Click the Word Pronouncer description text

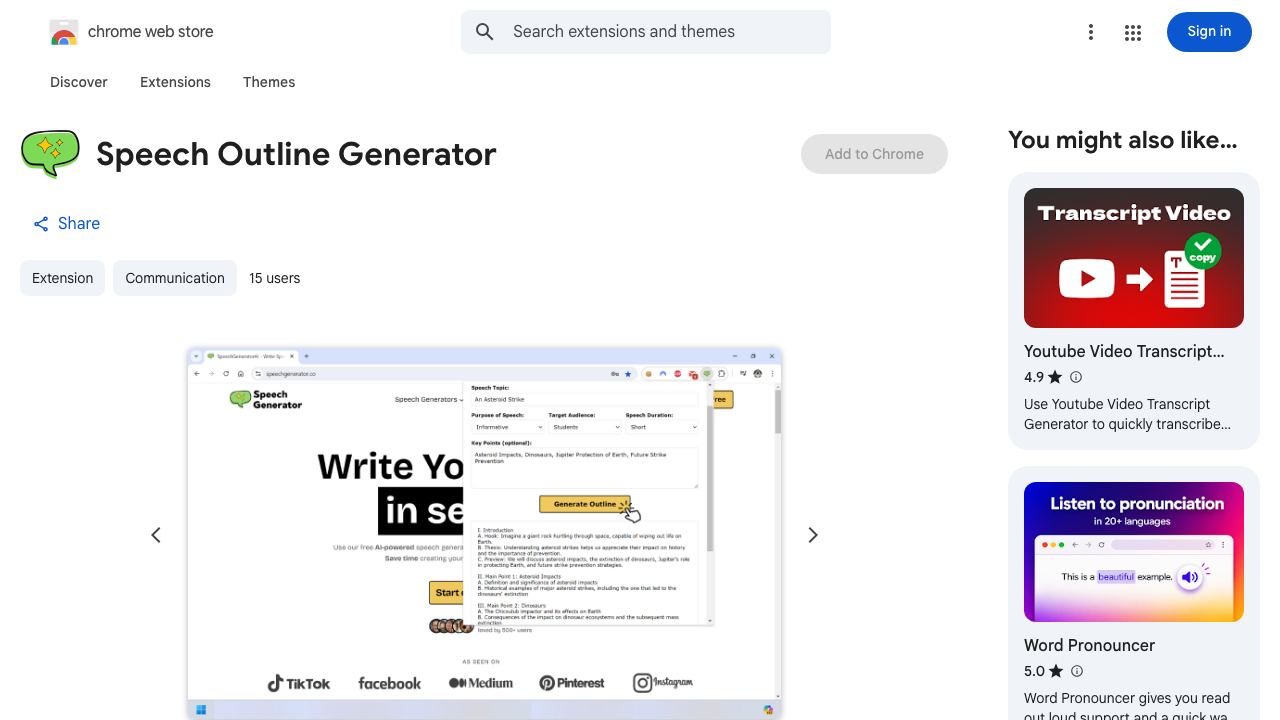pyautogui.click(x=1127, y=705)
